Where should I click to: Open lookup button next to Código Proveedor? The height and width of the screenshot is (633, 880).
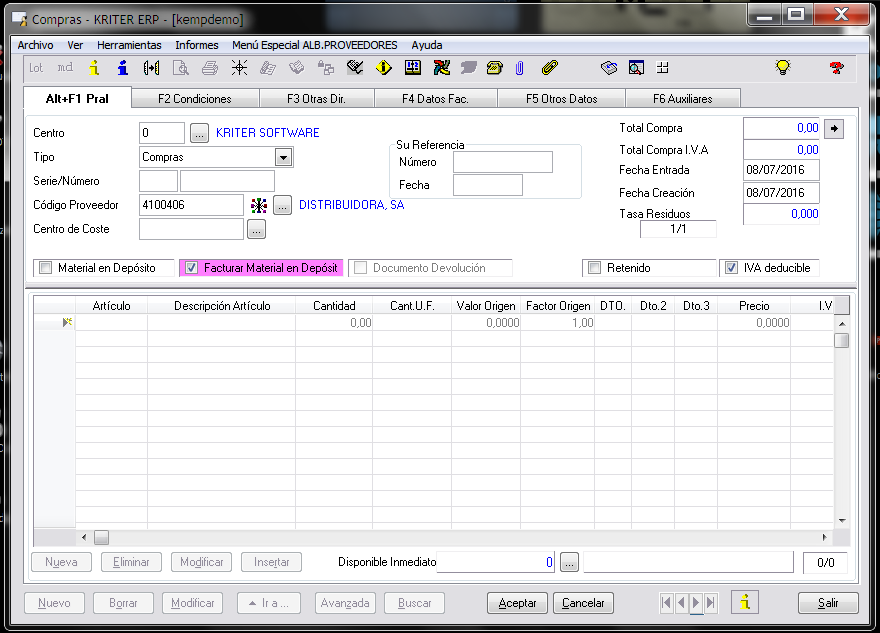click(282, 205)
